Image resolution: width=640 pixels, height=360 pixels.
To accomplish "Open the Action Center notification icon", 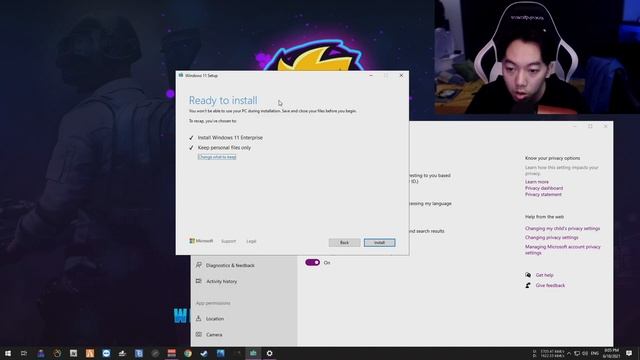I will coord(629,353).
